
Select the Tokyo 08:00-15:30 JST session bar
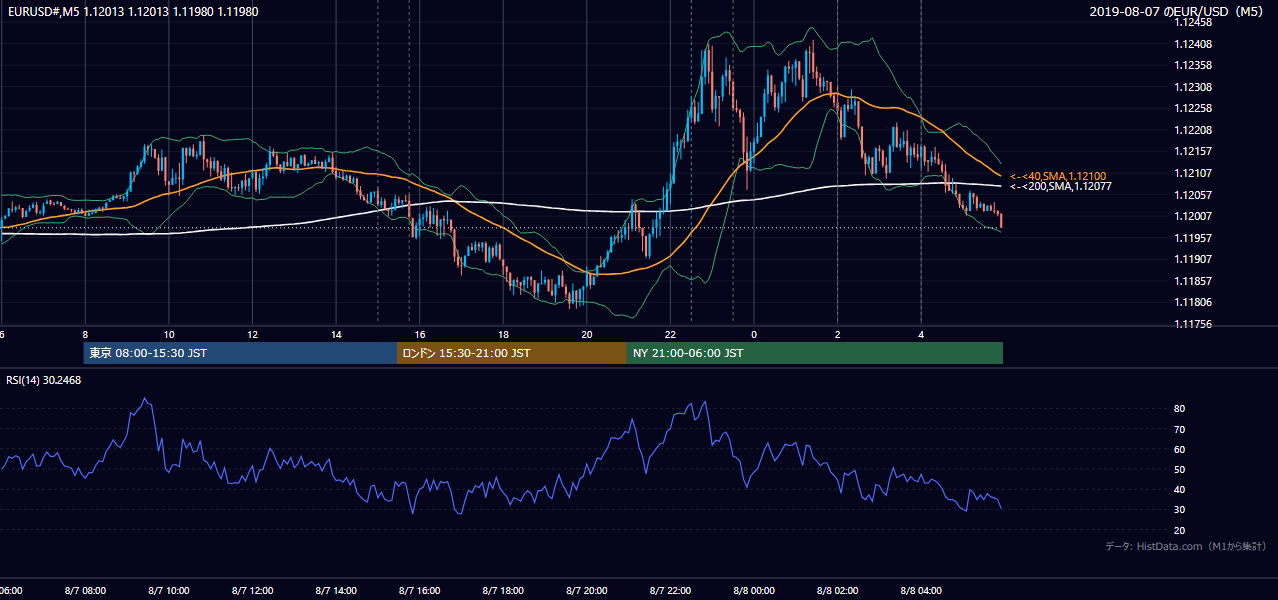tap(240, 353)
